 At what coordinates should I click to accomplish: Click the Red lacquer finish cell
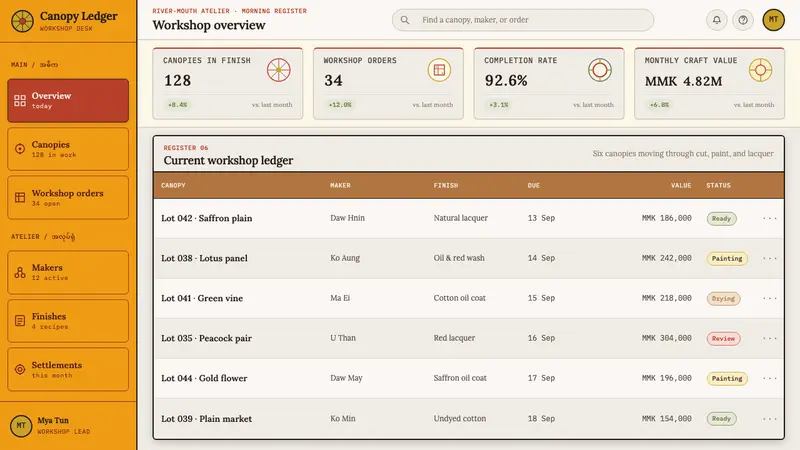(x=454, y=338)
